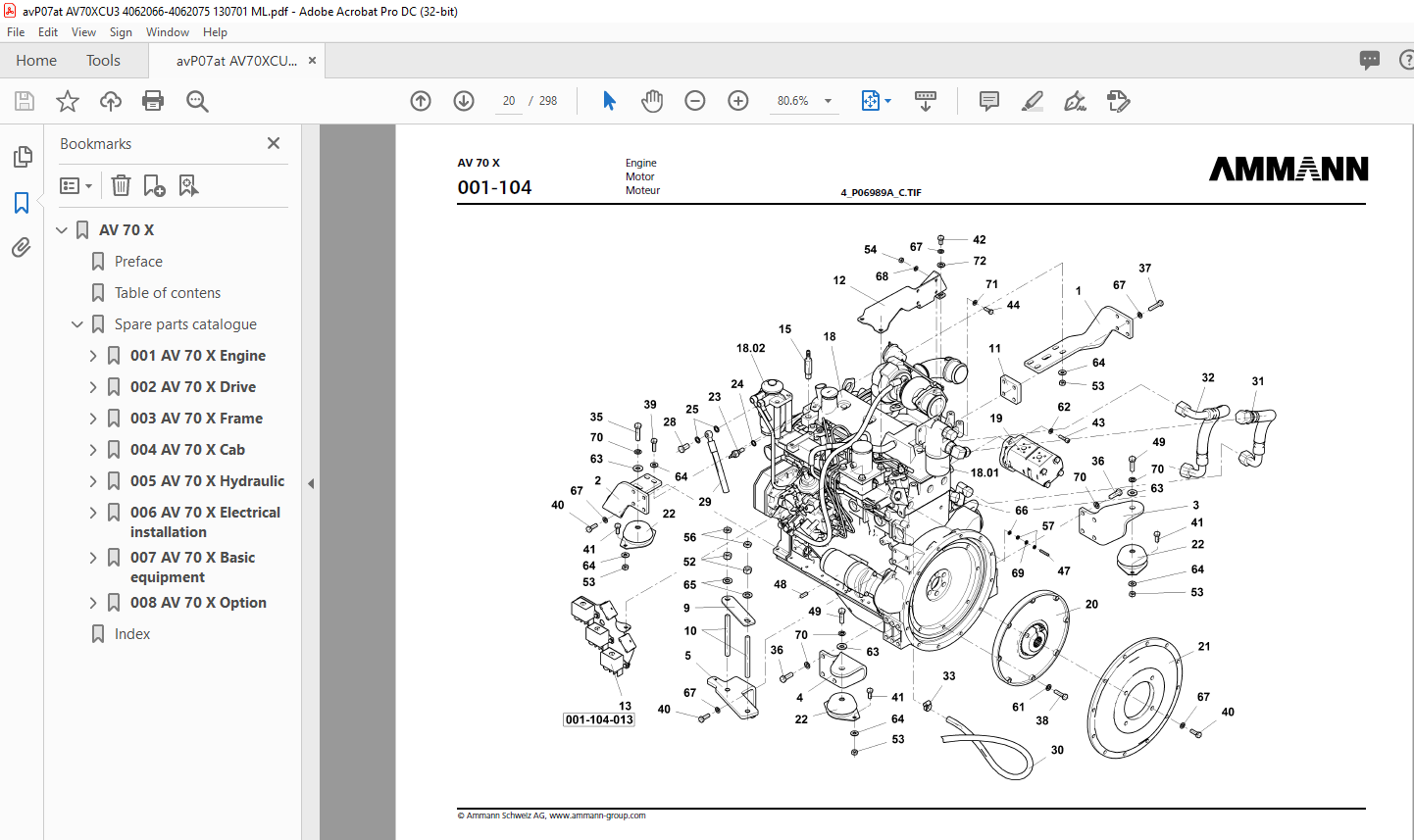1414x840 pixels.
Task: Click the stamp tool icon
Action: [1119, 101]
